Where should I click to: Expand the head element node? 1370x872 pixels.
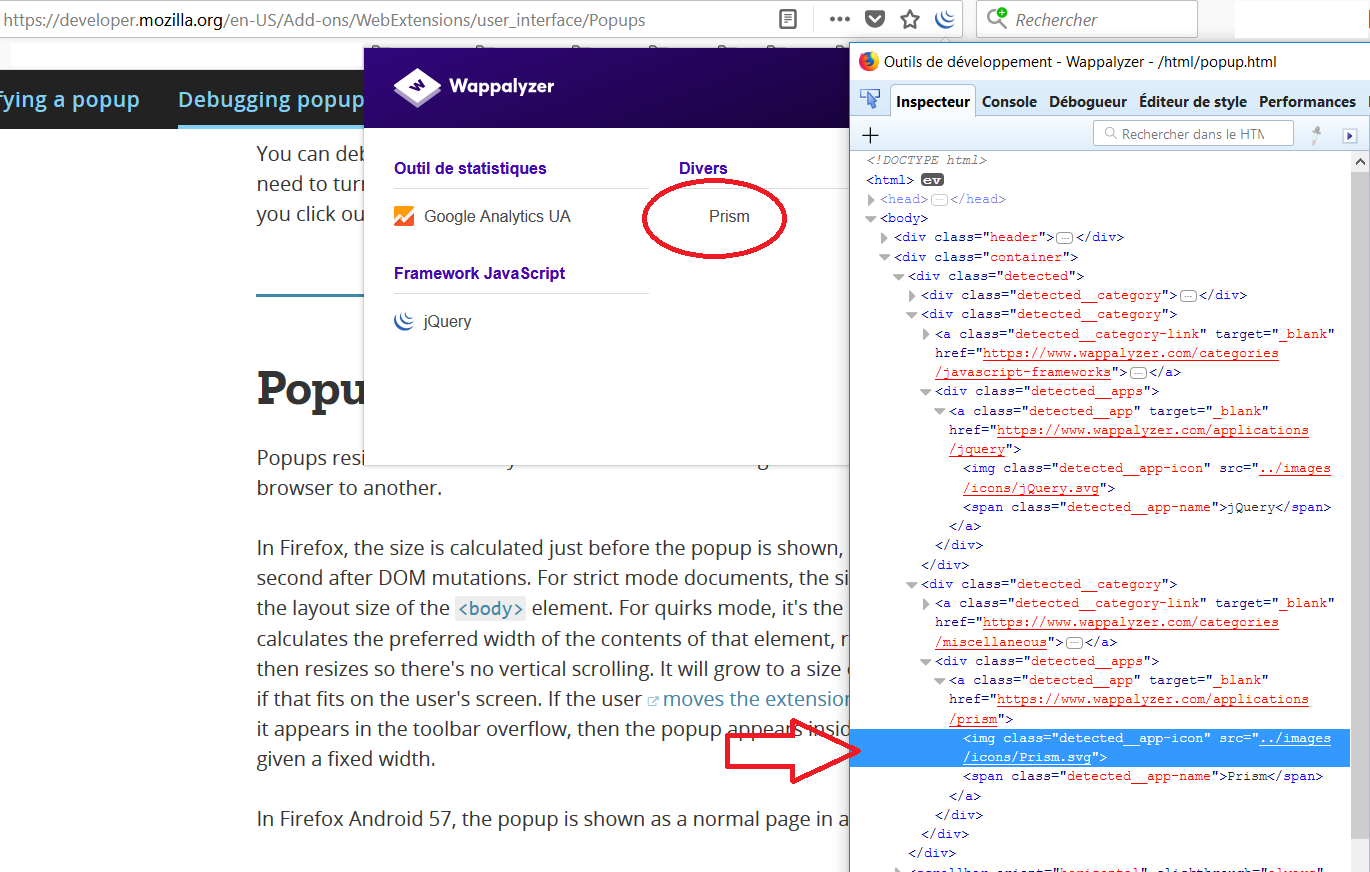(871, 200)
